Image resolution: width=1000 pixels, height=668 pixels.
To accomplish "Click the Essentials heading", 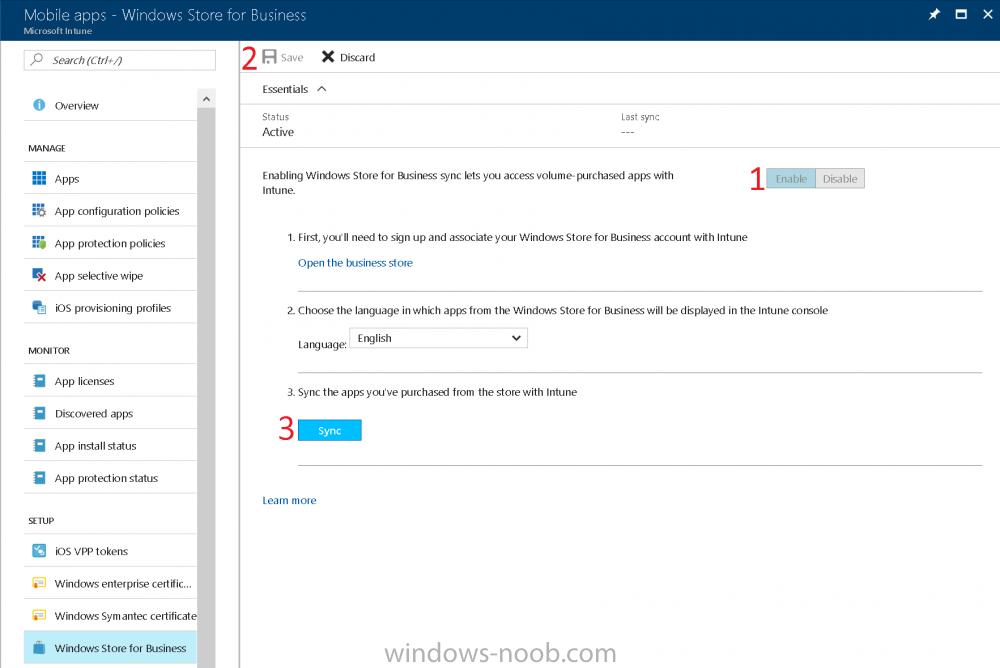I will tap(285, 89).
